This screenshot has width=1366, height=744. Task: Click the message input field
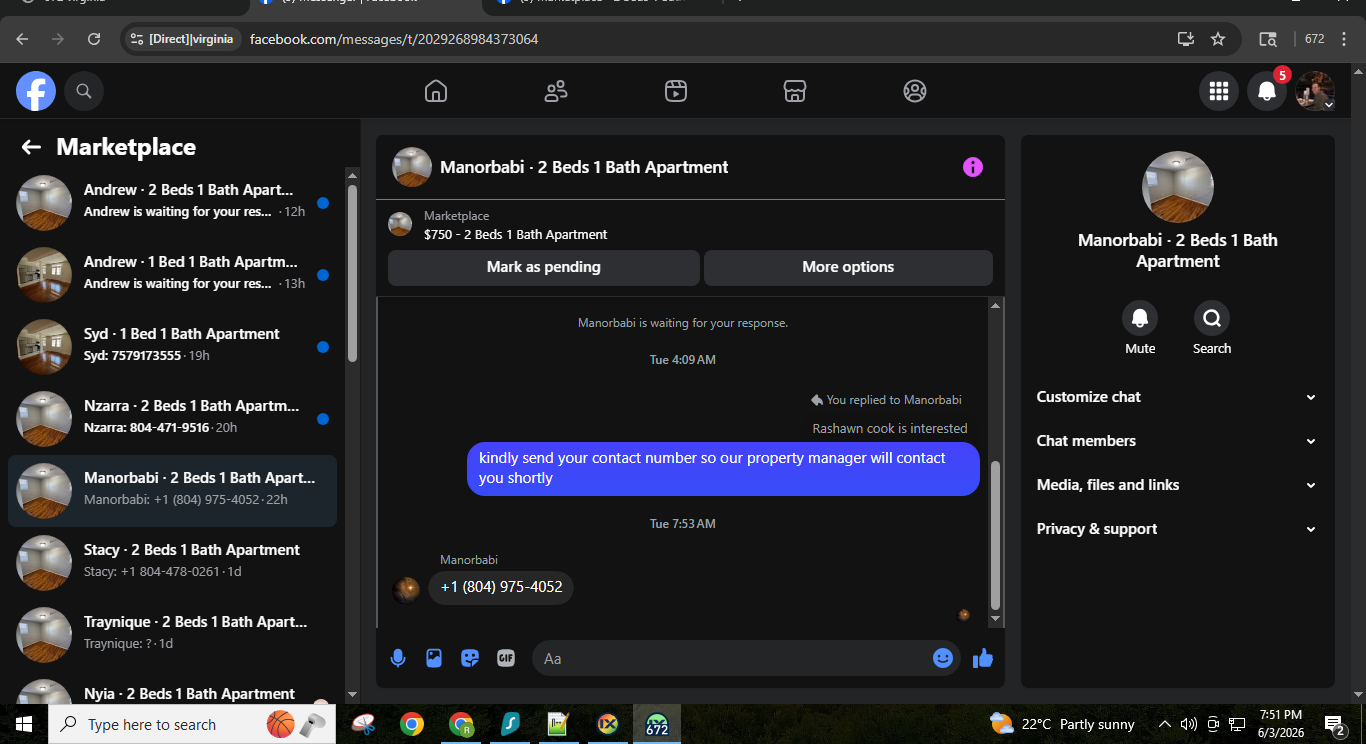click(x=732, y=658)
